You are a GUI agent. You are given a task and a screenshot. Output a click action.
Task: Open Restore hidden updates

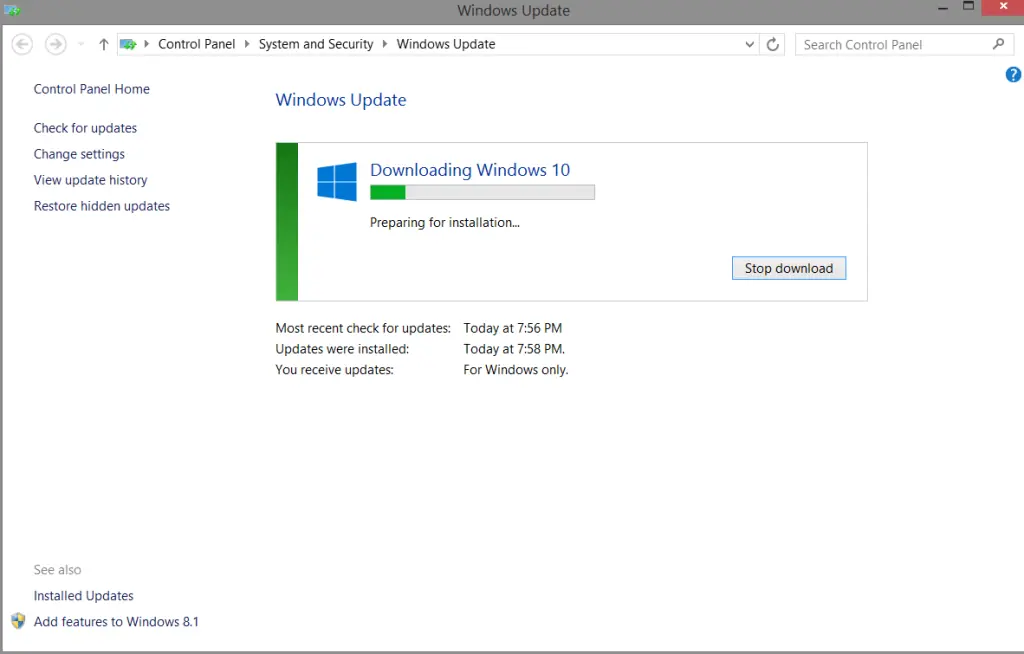coord(102,206)
